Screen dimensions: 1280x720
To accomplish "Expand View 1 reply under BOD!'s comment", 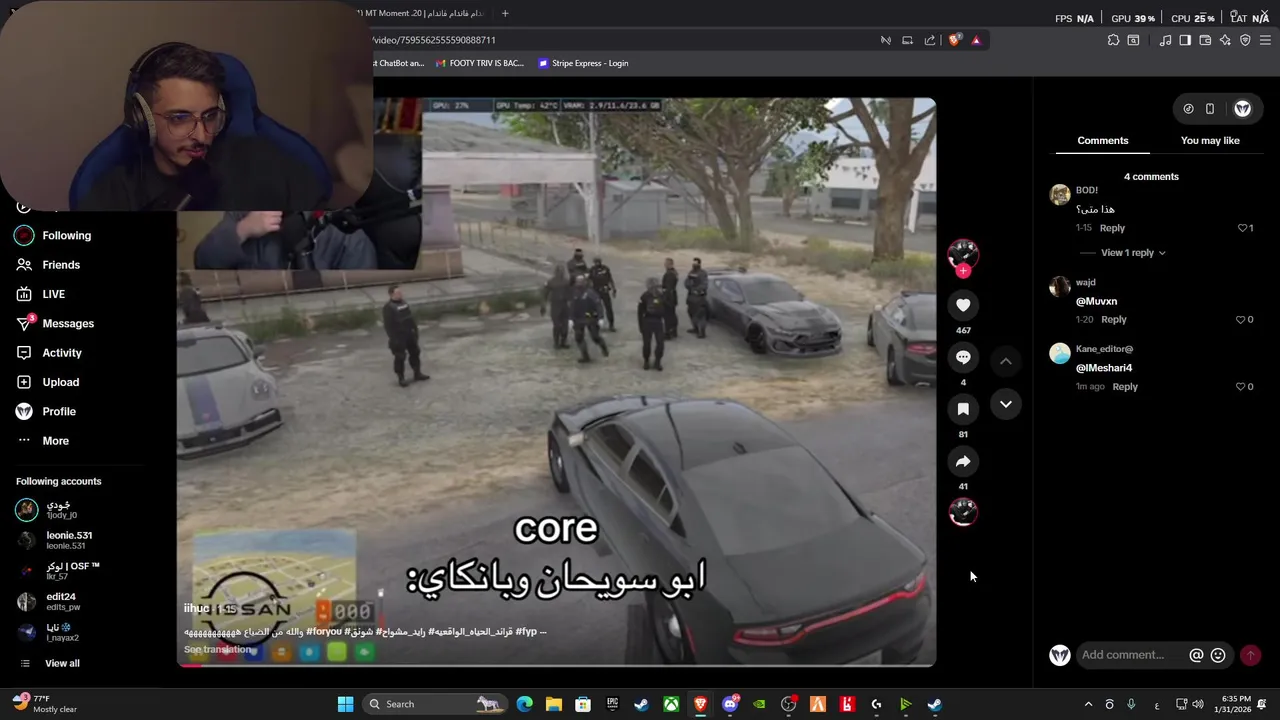I will pos(1133,253).
